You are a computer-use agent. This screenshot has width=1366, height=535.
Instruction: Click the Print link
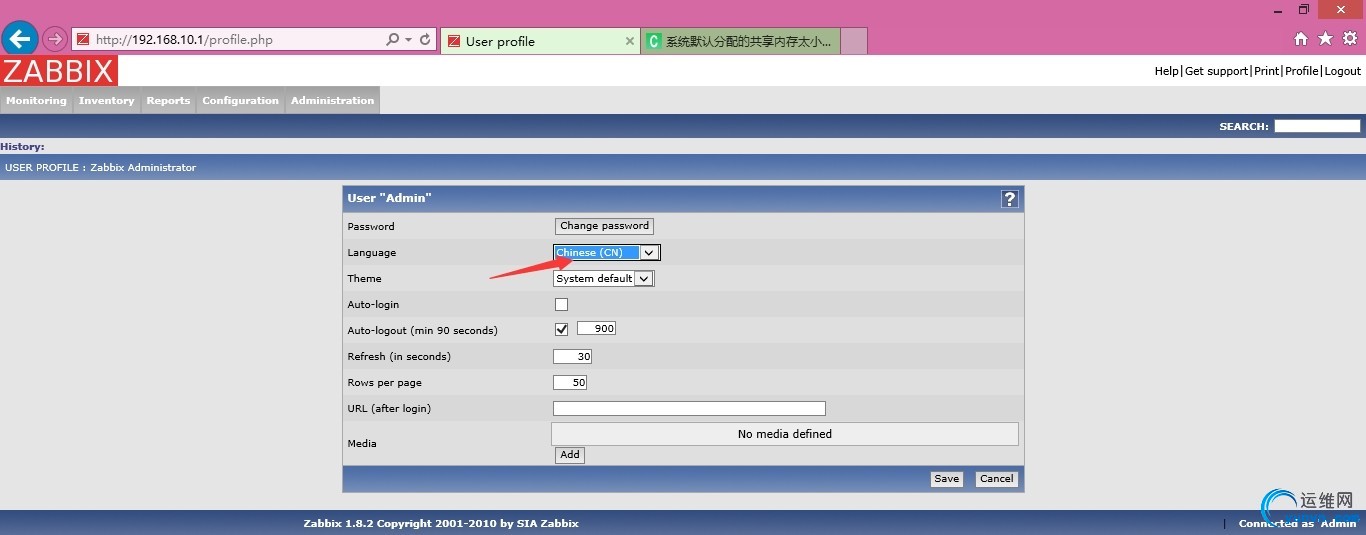(1266, 71)
